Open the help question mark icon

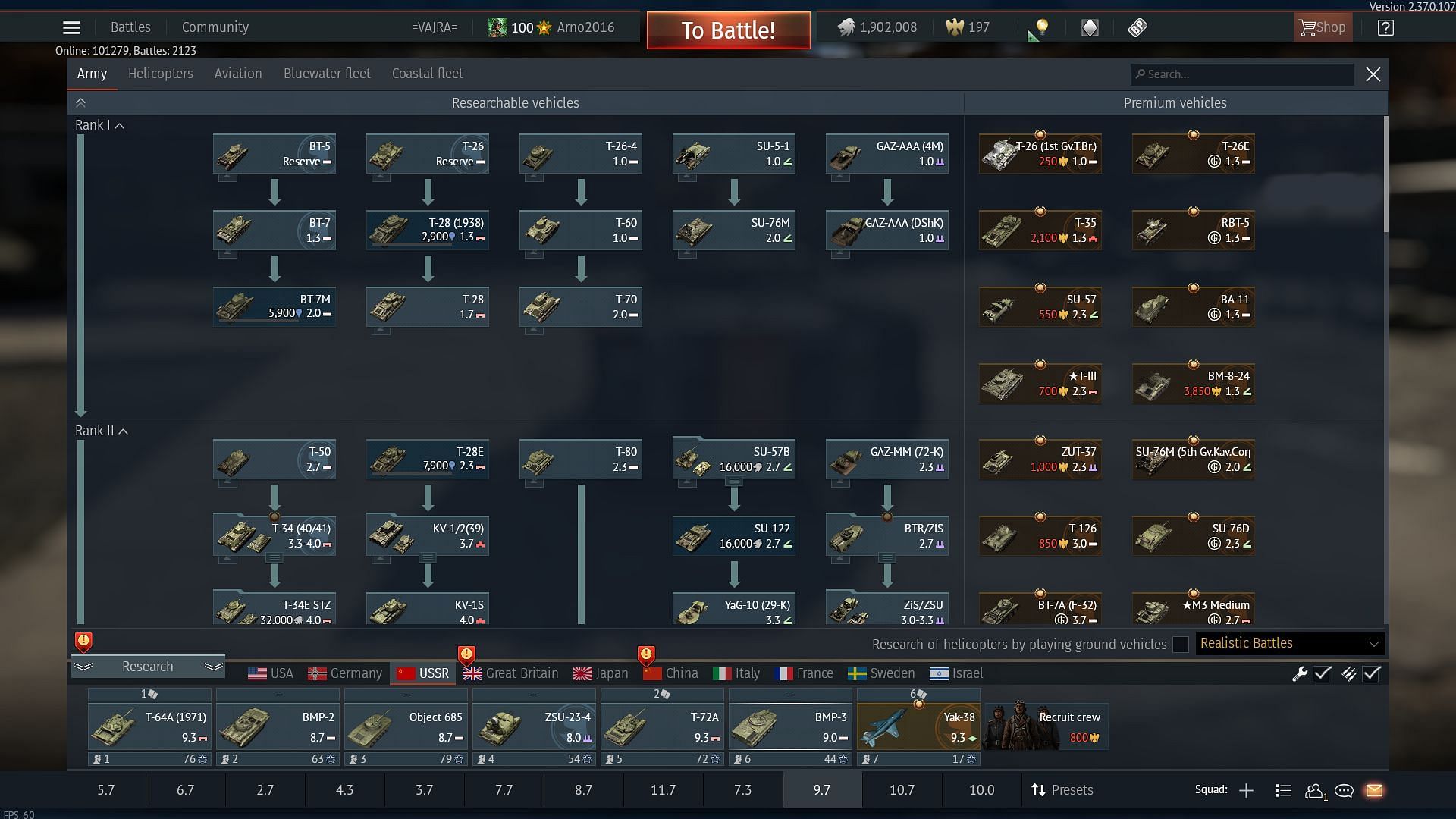tap(1385, 27)
